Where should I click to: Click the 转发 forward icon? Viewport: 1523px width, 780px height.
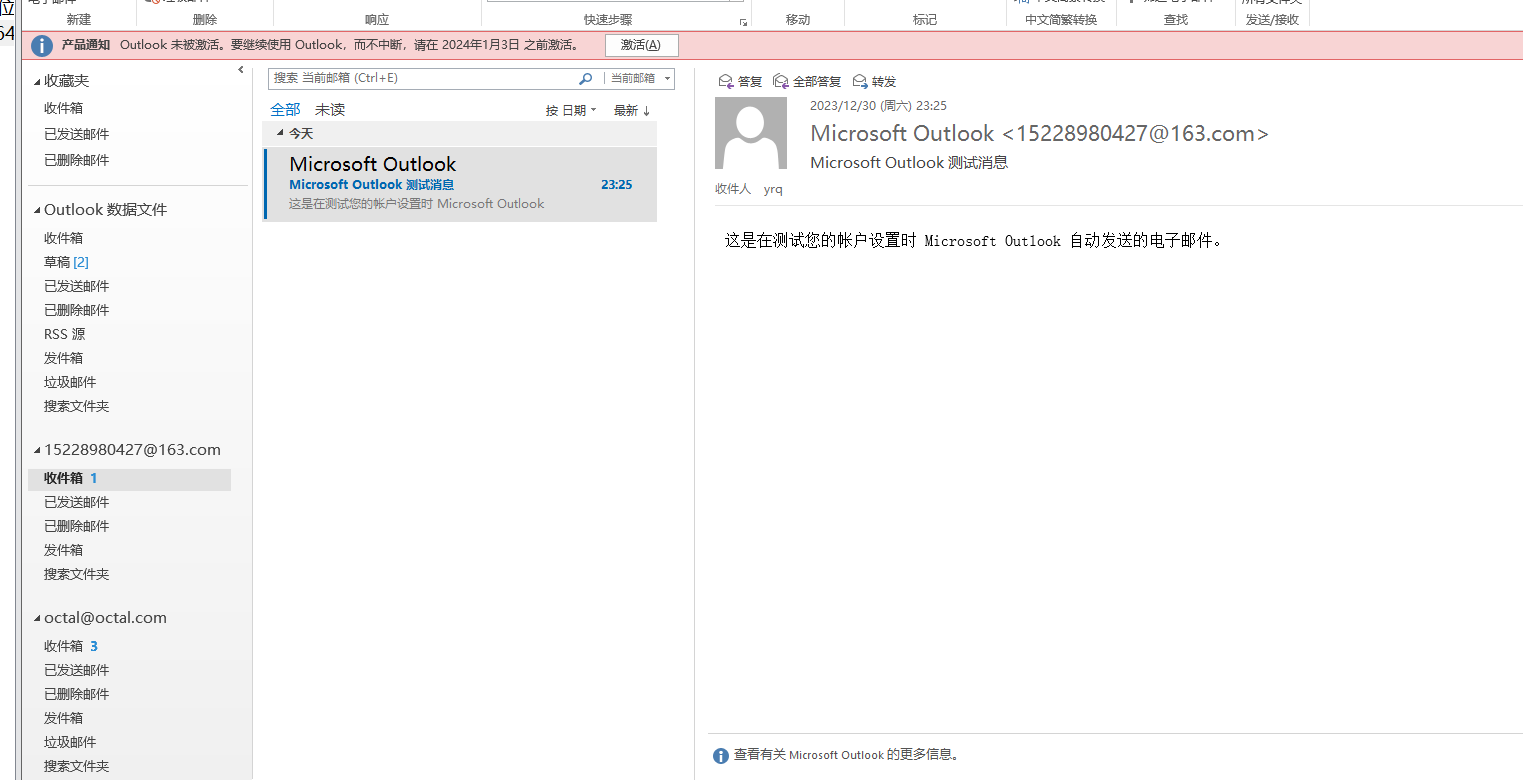click(x=860, y=81)
